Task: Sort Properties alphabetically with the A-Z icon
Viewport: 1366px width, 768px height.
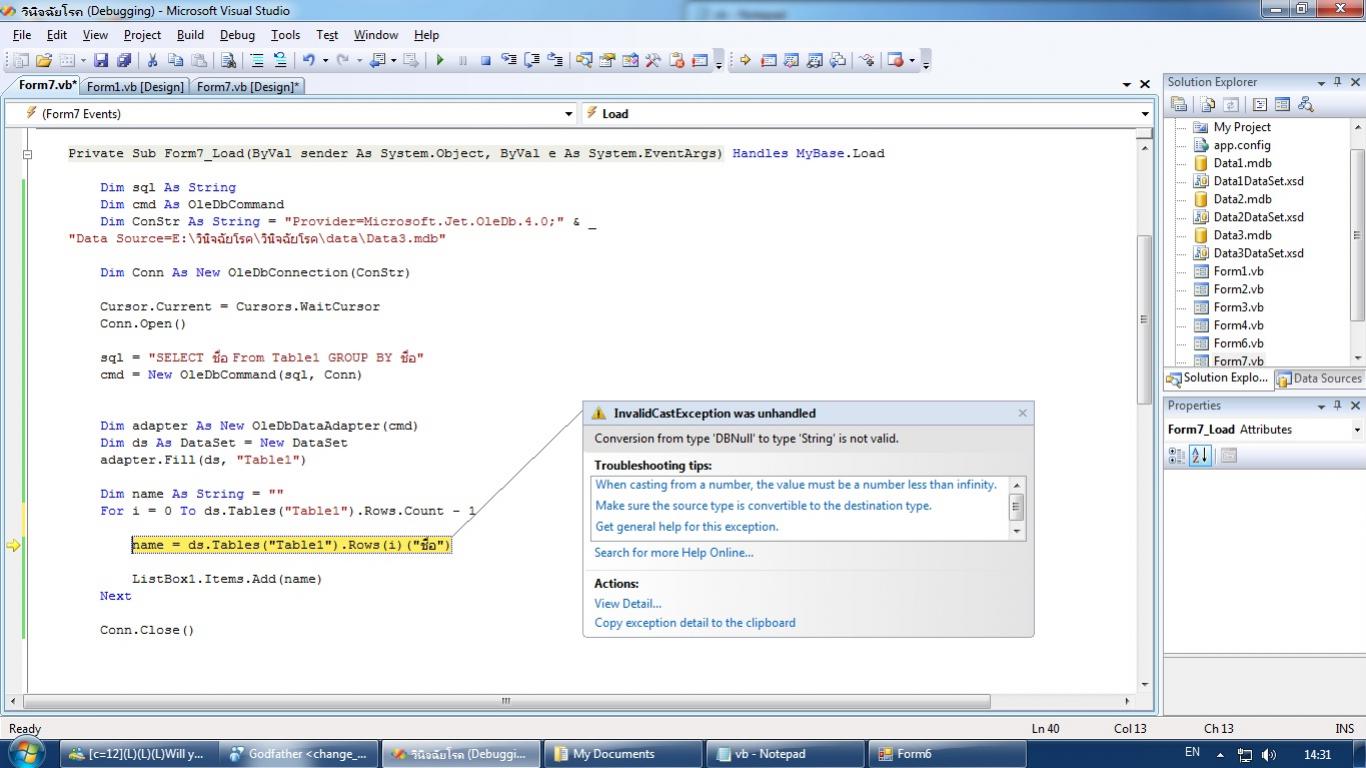Action: pyautogui.click(x=1198, y=456)
